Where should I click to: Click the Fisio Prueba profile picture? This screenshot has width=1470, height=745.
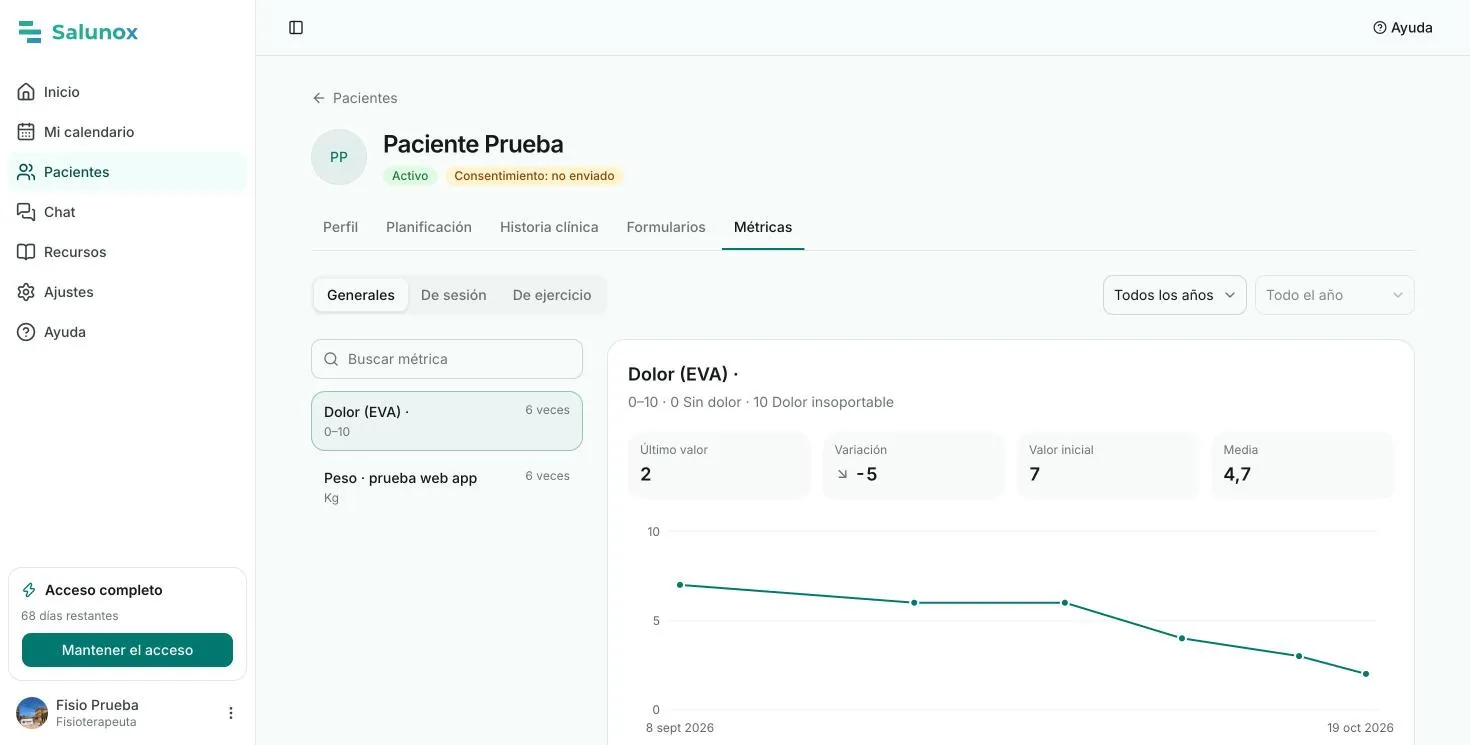tap(32, 713)
